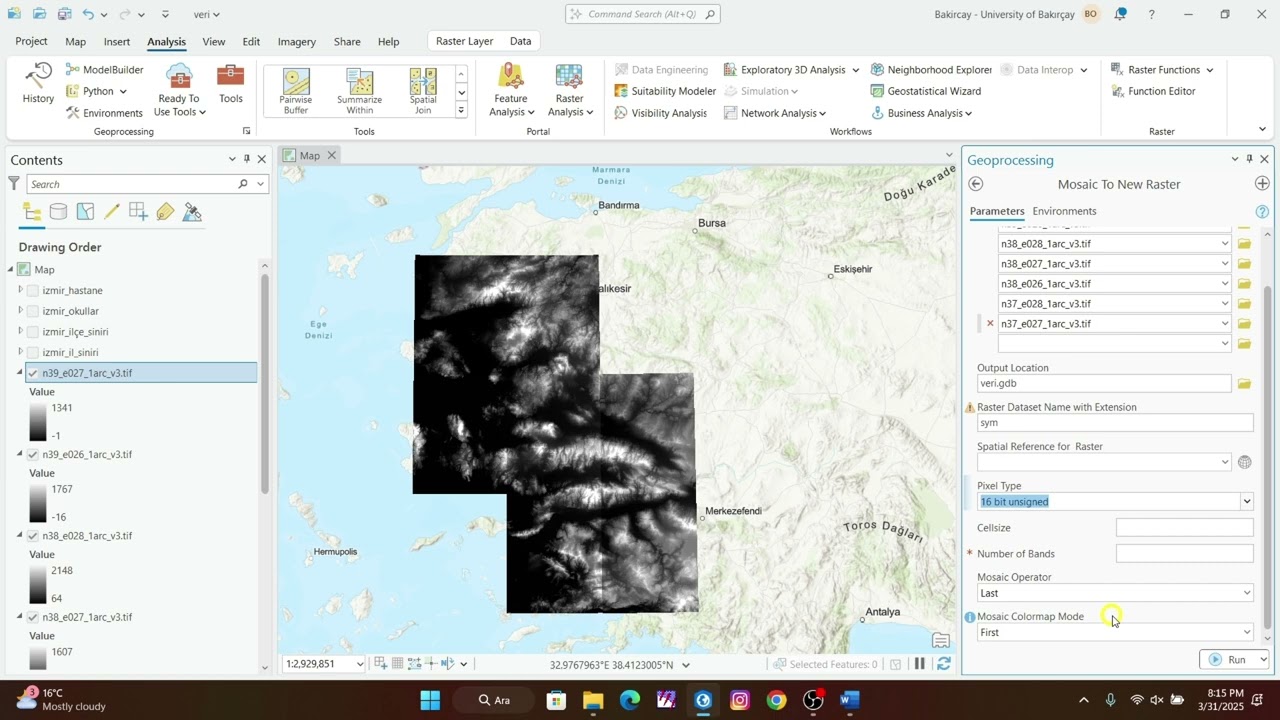
Task: Switch to List By Editing view
Action: [x=112, y=212]
